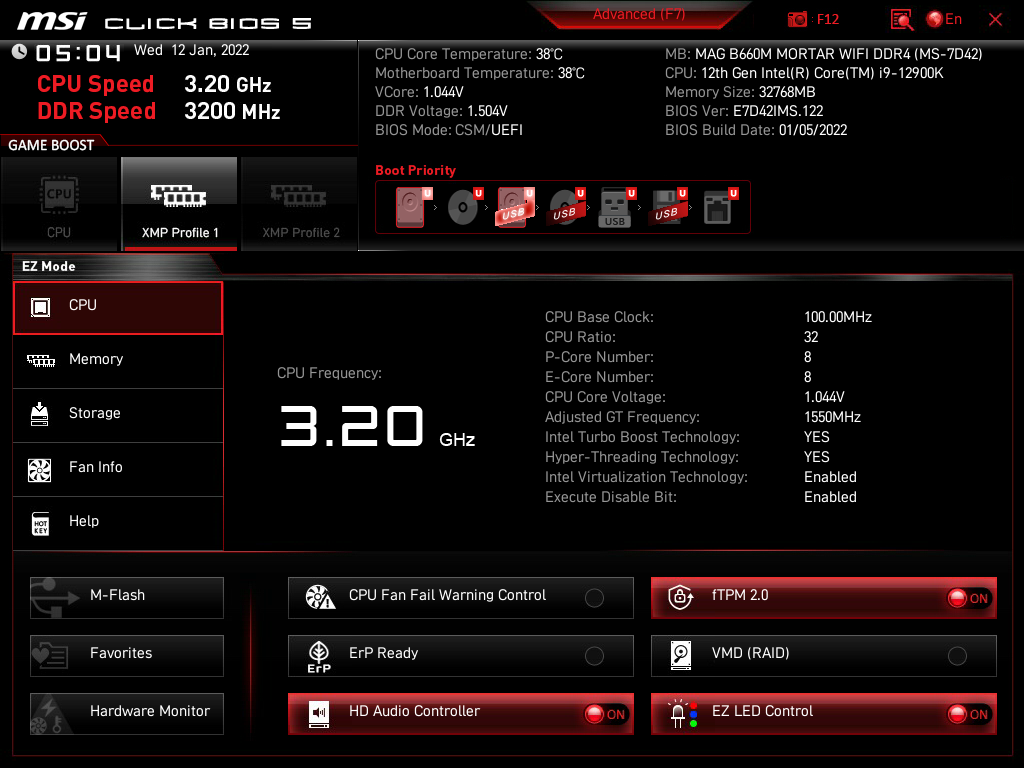1024x768 pixels.
Task: Open the Memory section in sidebar
Action: (x=118, y=361)
